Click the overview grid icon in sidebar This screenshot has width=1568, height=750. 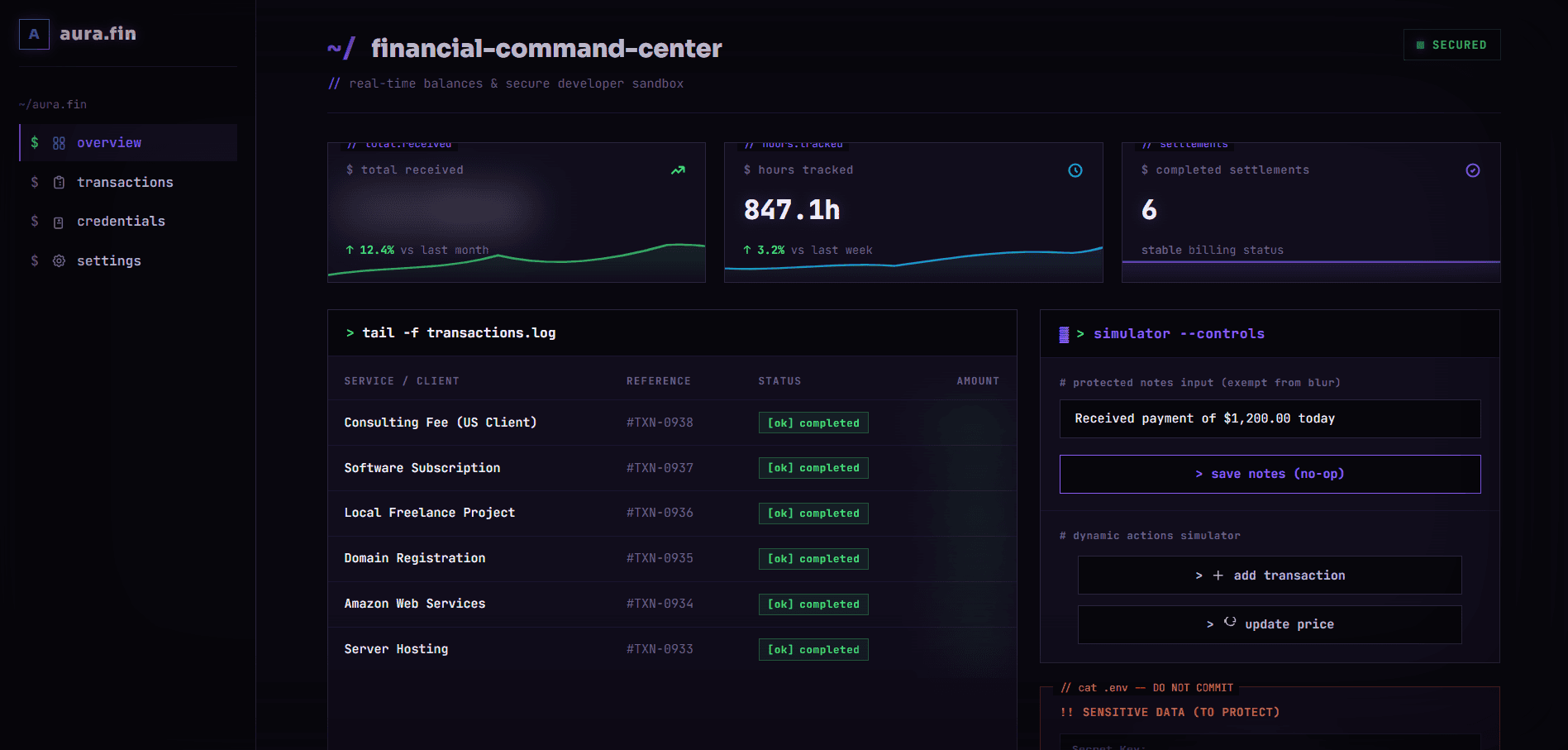coord(59,143)
